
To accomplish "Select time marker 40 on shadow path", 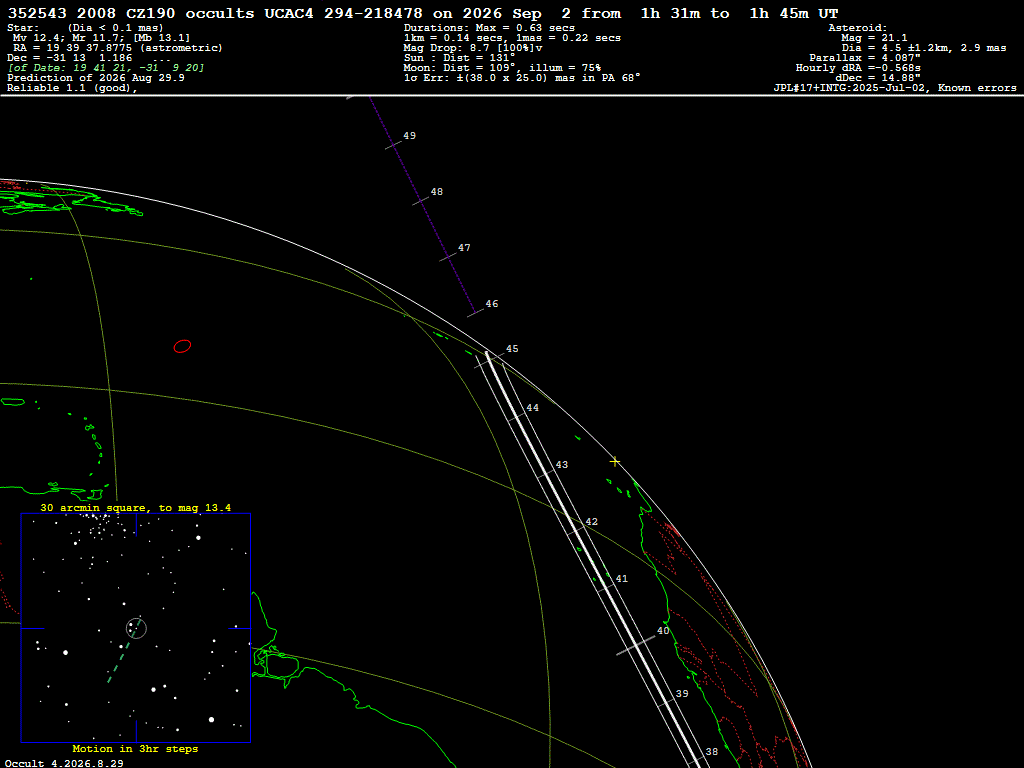I will point(663,631).
